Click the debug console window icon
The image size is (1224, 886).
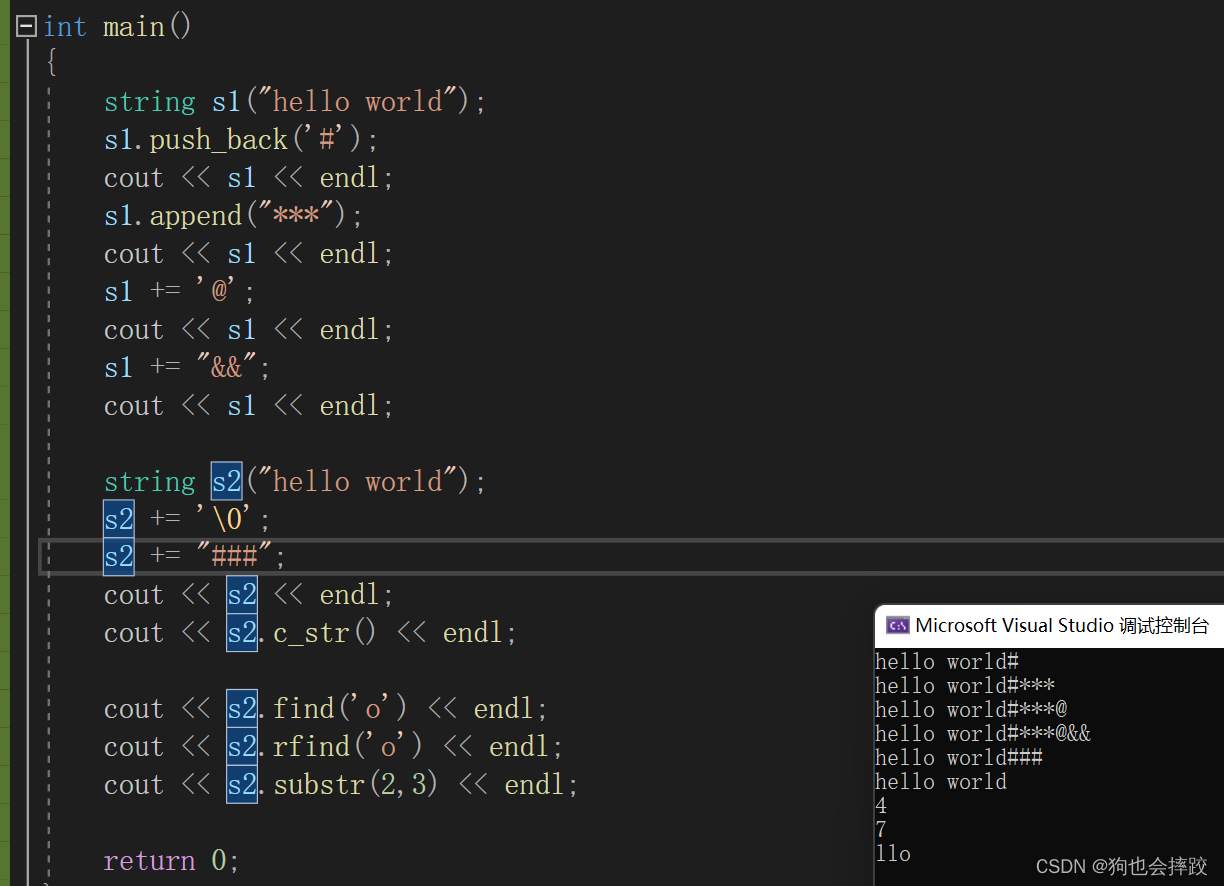(x=897, y=626)
